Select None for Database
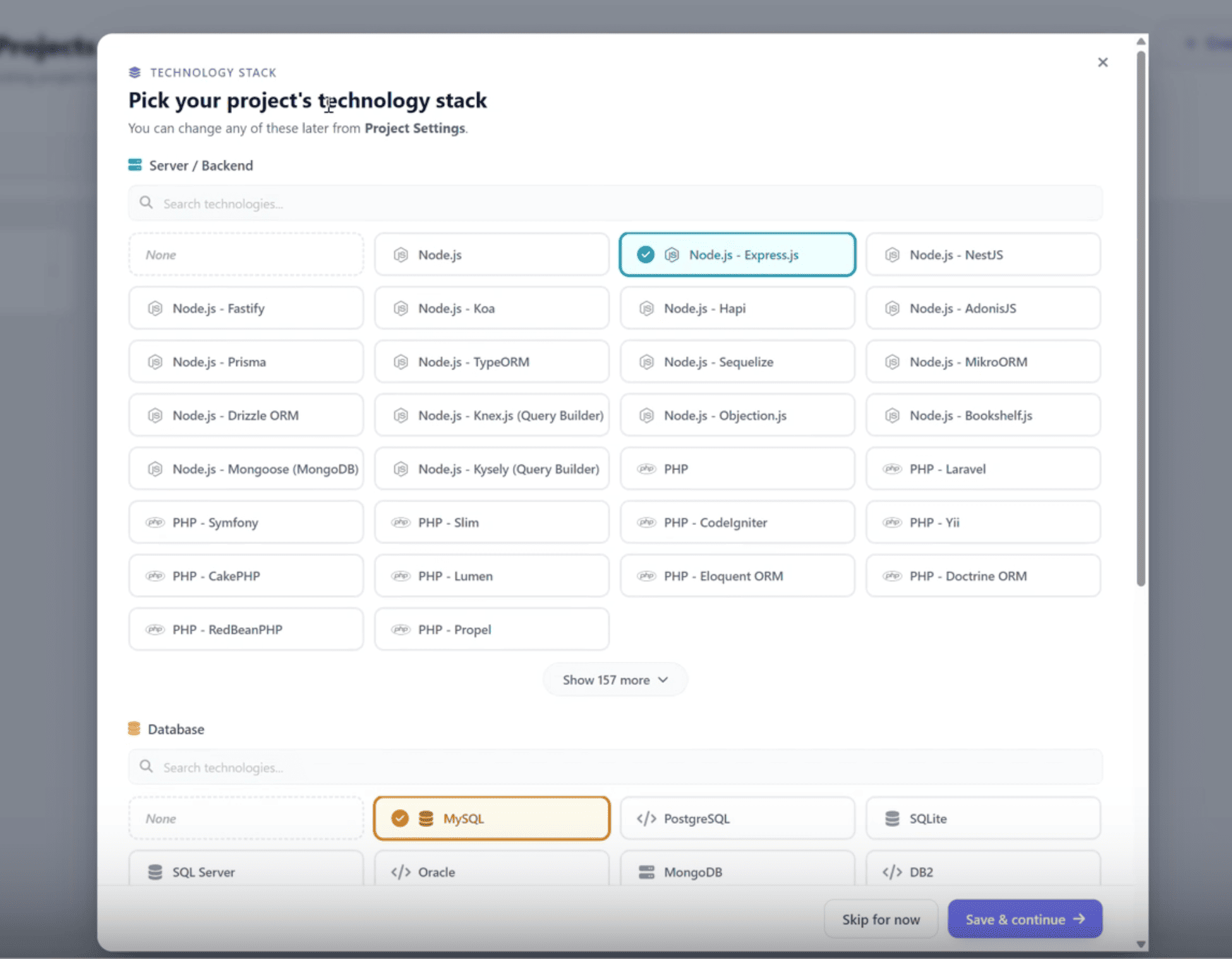Screen dimensions: 1232x959 point(246,818)
